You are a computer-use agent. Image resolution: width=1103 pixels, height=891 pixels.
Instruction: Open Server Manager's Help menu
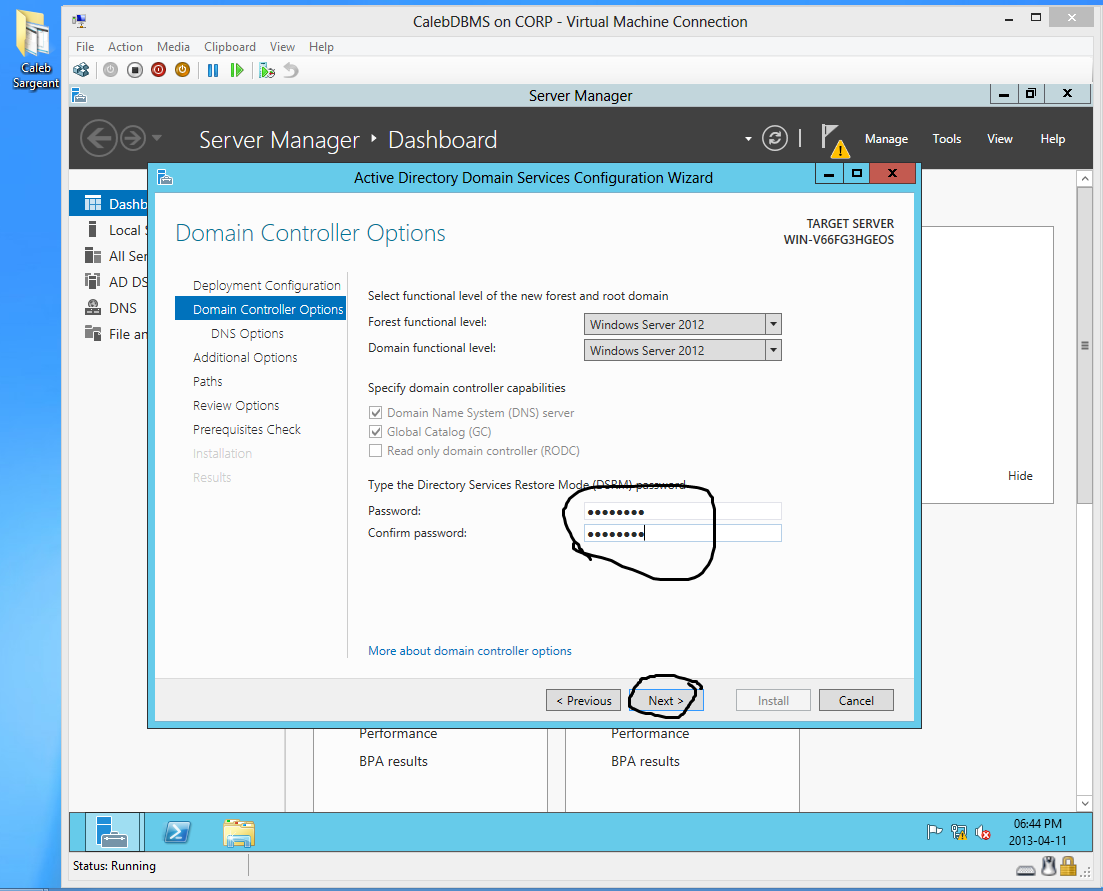(1052, 139)
